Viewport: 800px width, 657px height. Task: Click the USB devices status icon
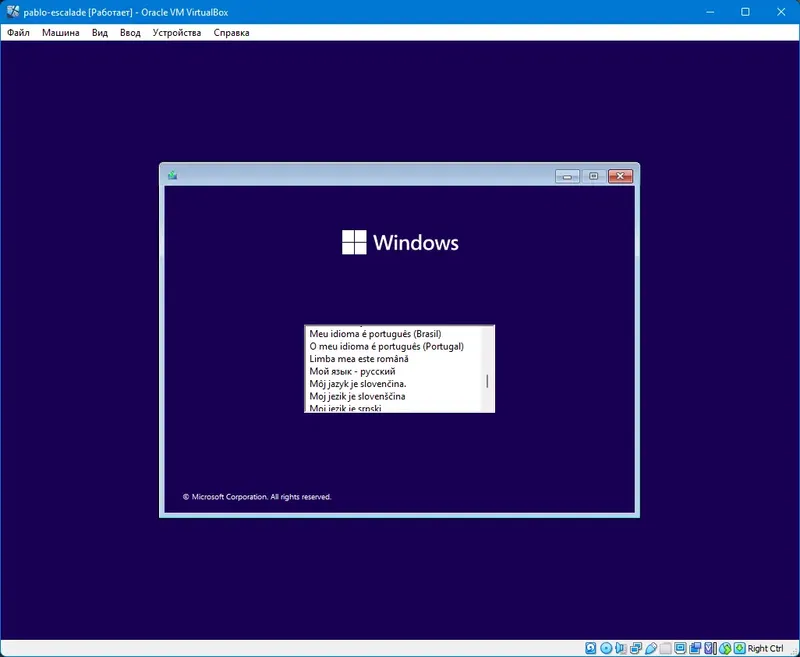coord(650,648)
